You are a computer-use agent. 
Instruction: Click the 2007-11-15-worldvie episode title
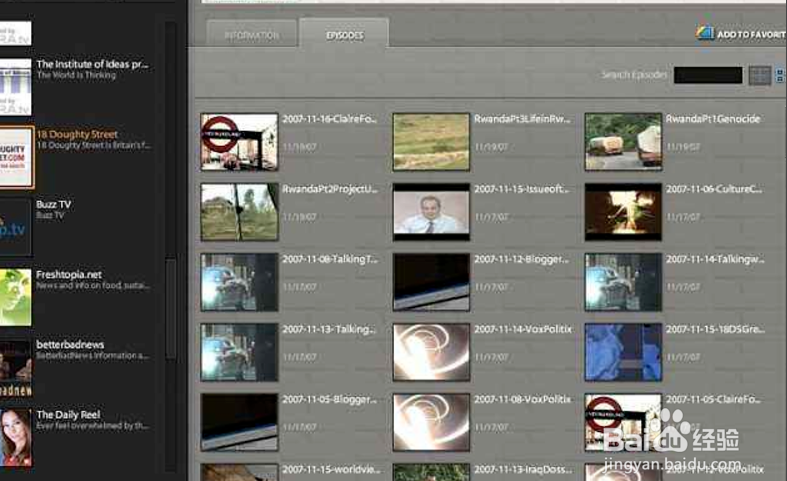[331, 469]
